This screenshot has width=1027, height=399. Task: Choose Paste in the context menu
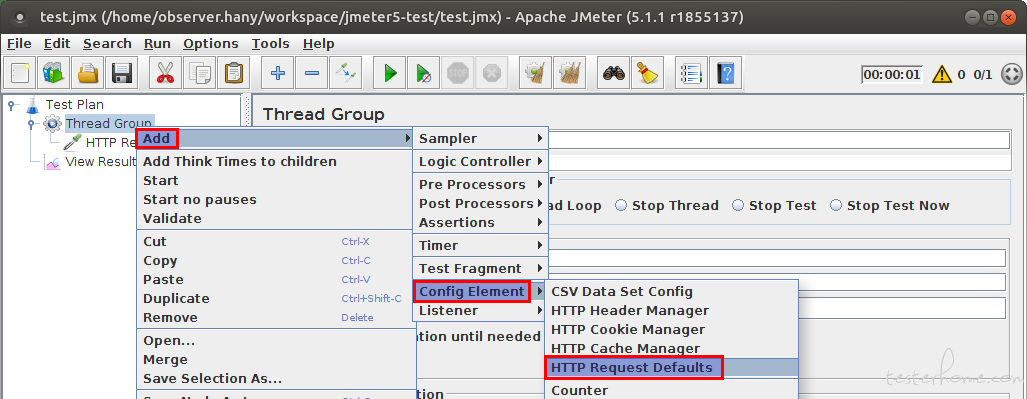click(x=274, y=280)
